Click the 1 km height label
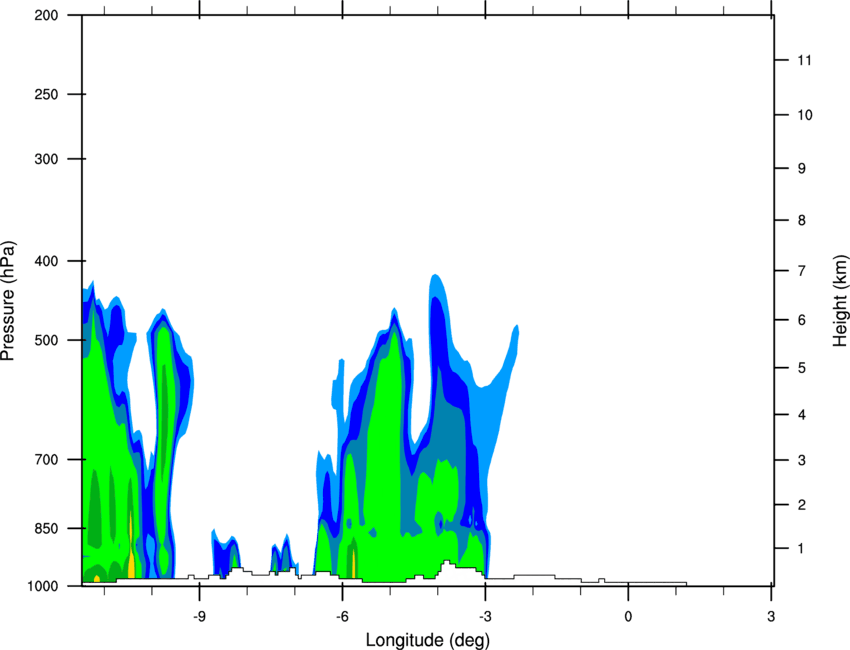The image size is (850, 650). click(801, 549)
